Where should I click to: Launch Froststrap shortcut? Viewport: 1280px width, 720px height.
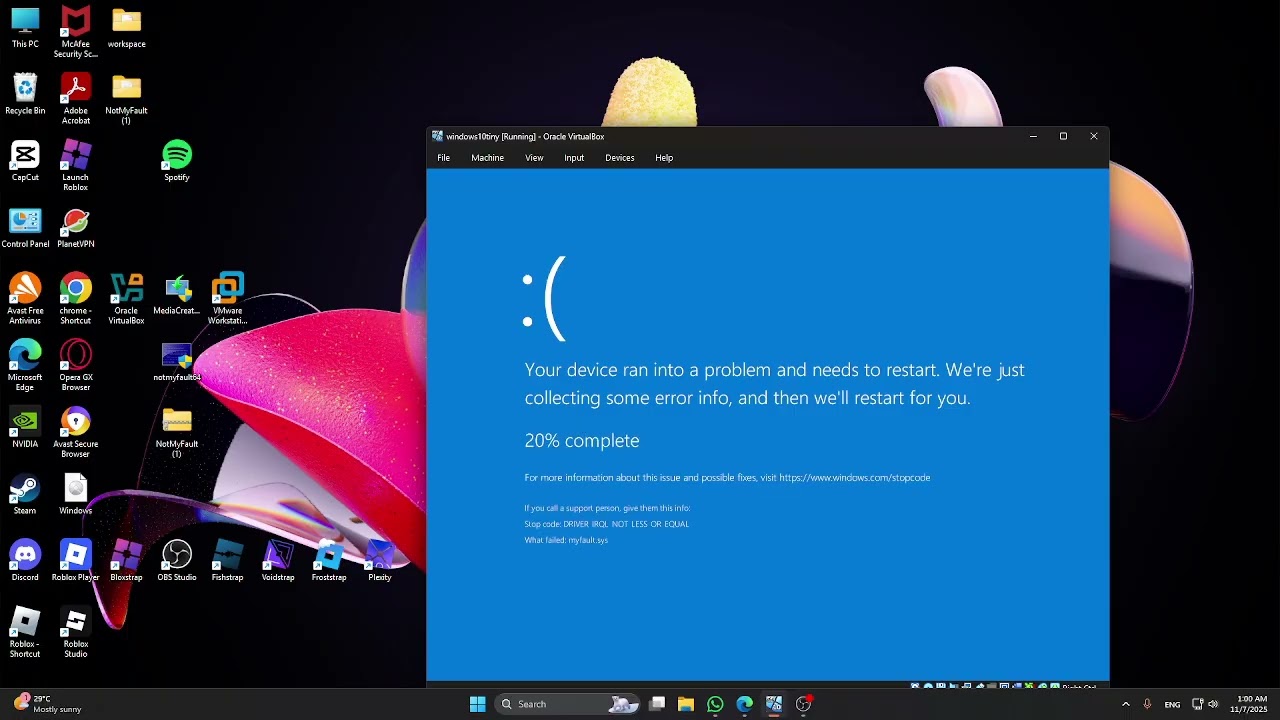pyautogui.click(x=329, y=561)
